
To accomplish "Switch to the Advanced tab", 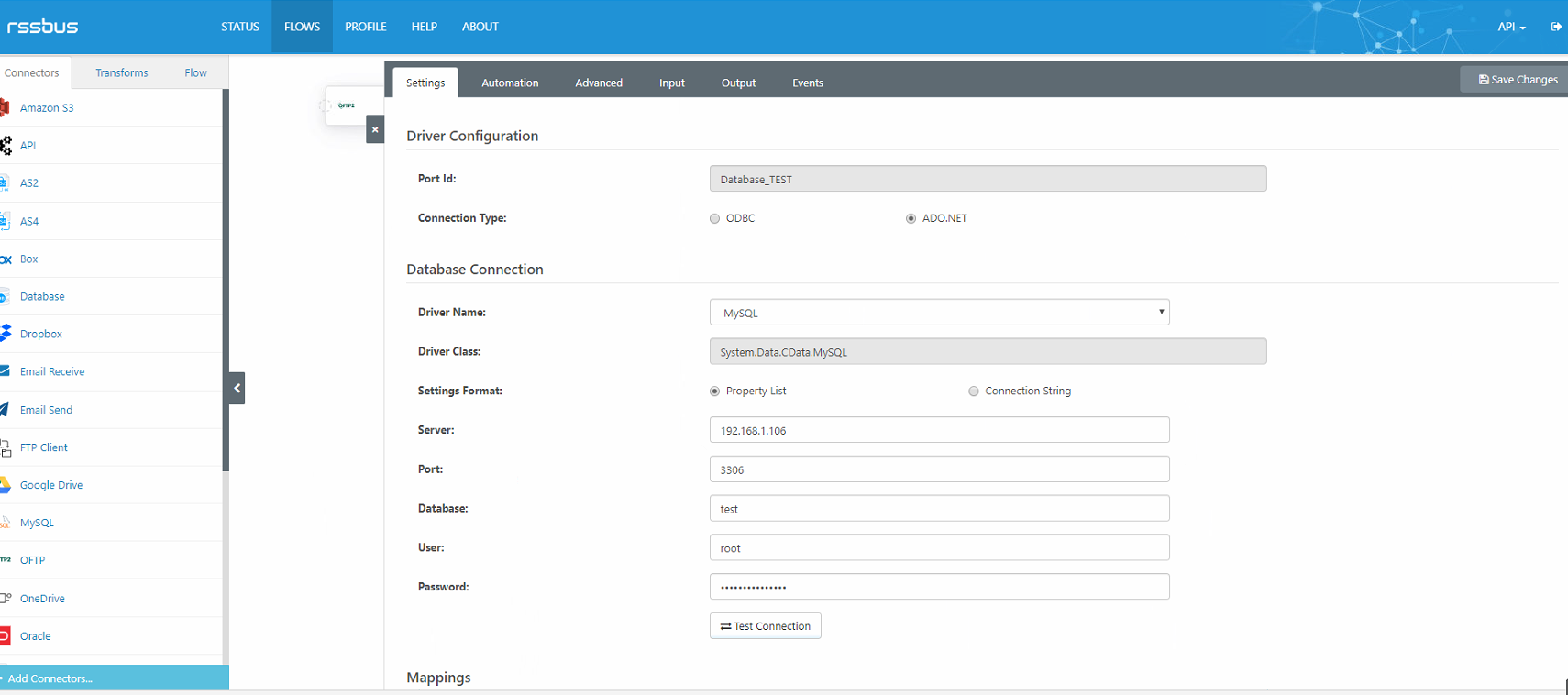I will (x=599, y=83).
